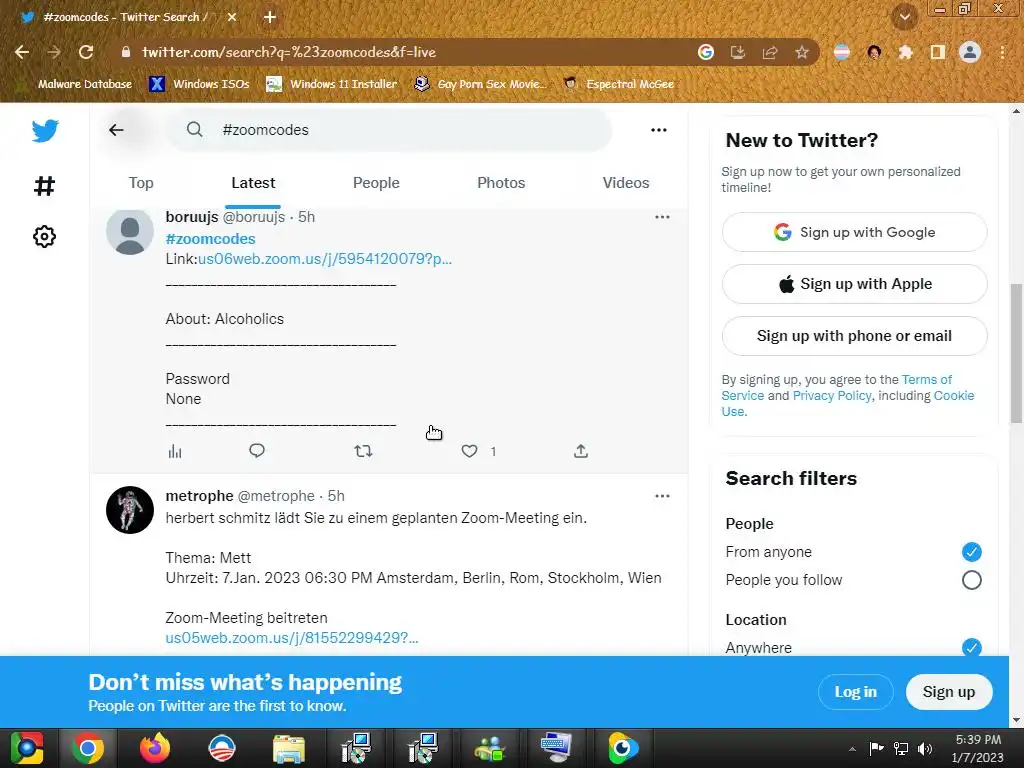Click Sign up in bottom banner
Viewport: 1024px width, 768px height.
pos(949,692)
